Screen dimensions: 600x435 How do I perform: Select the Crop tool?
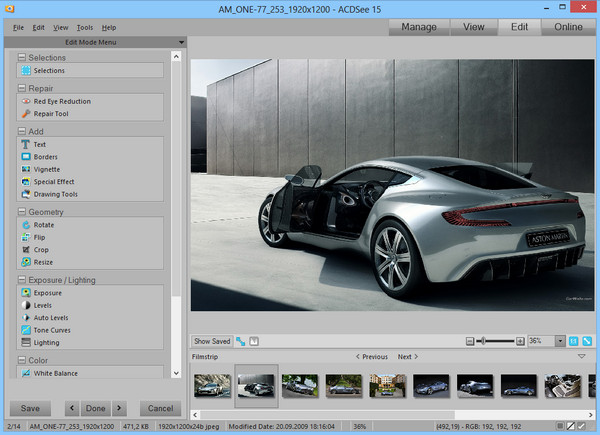pos(42,250)
